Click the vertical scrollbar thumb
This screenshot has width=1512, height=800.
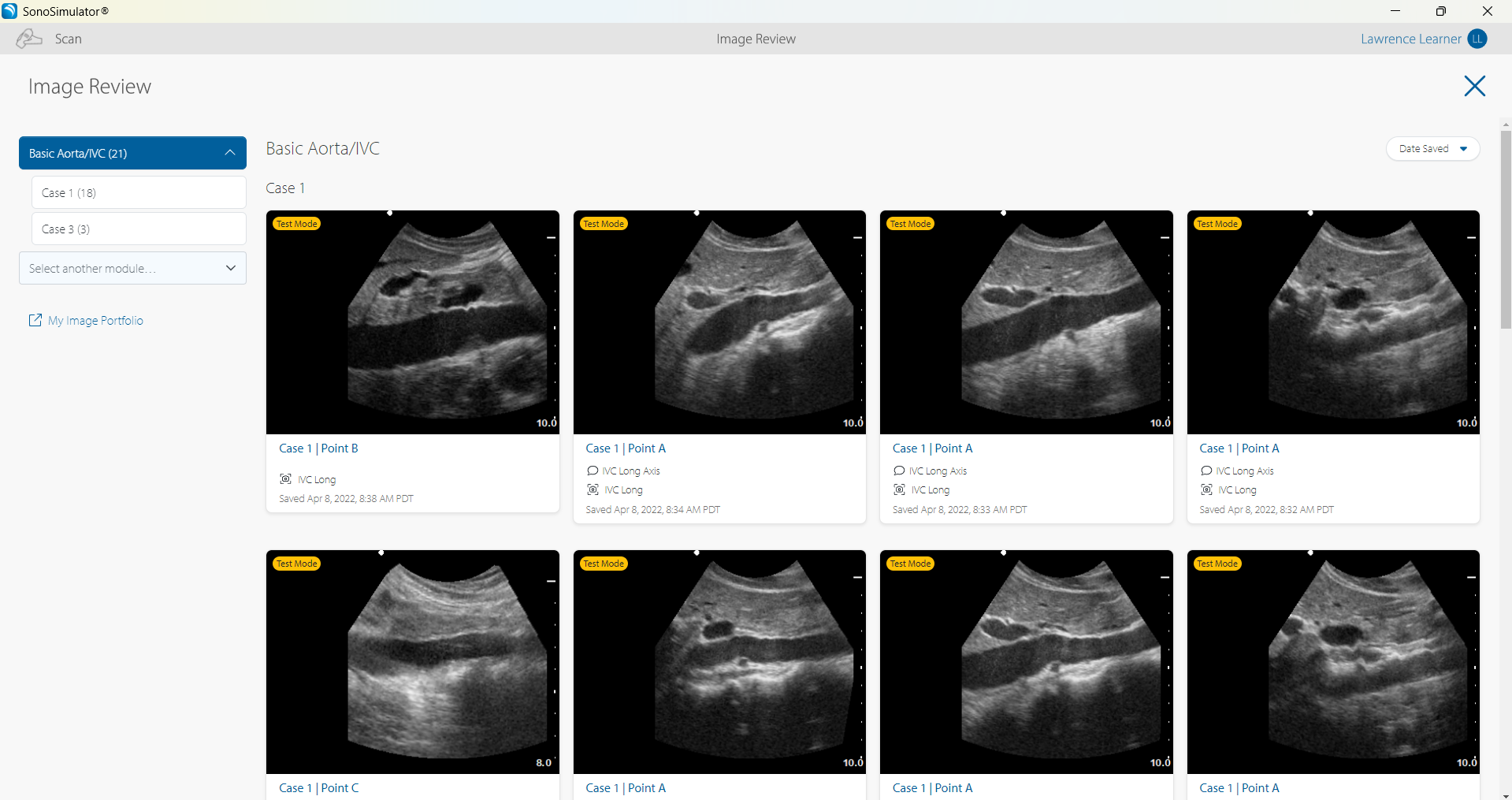pos(1506,229)
